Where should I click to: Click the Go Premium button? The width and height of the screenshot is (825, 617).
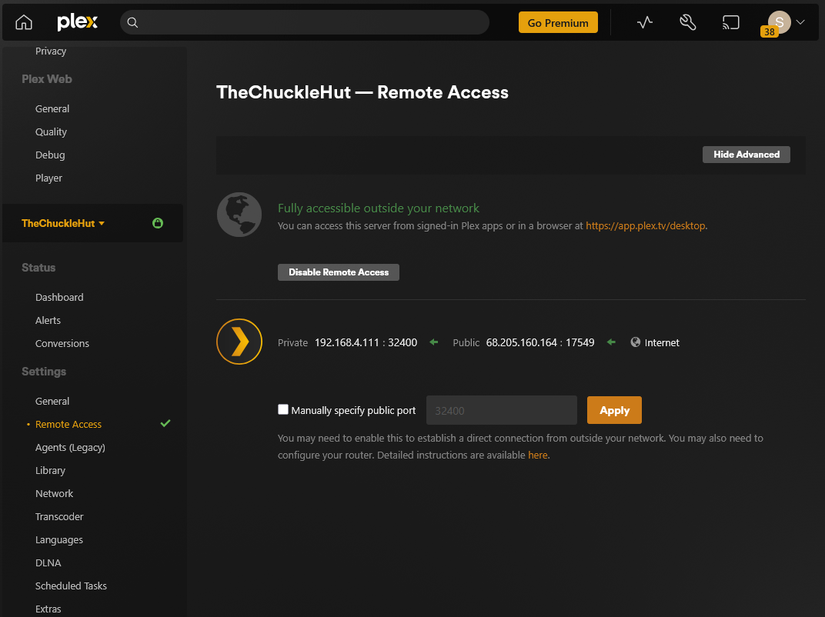pyautogui.click(x=557, y=21)
